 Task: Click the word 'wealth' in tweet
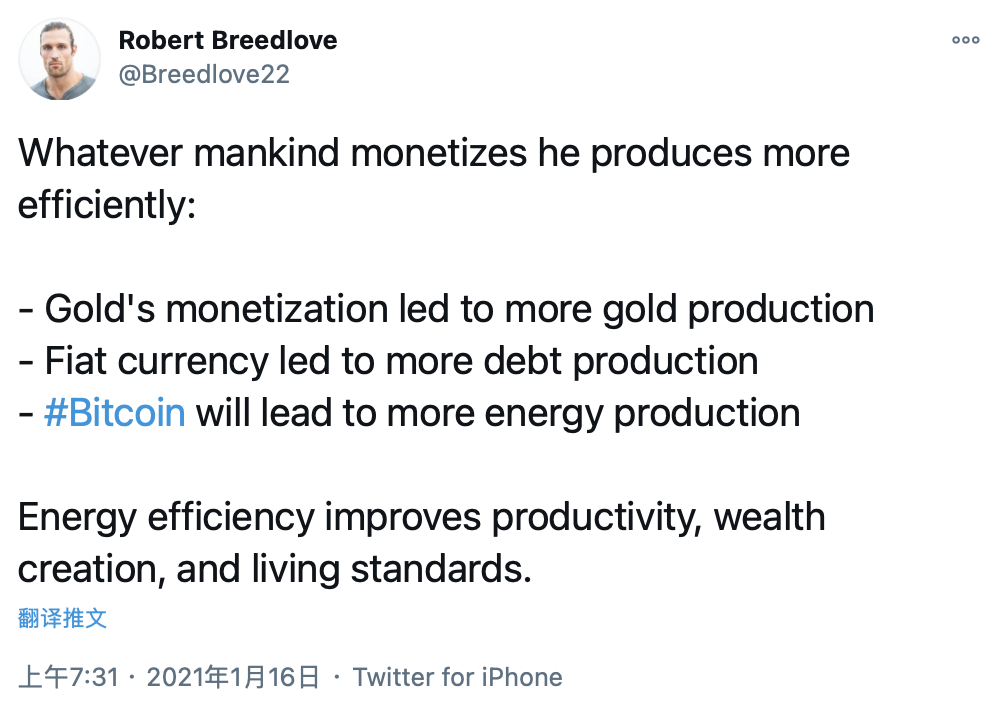coord(769,517)
